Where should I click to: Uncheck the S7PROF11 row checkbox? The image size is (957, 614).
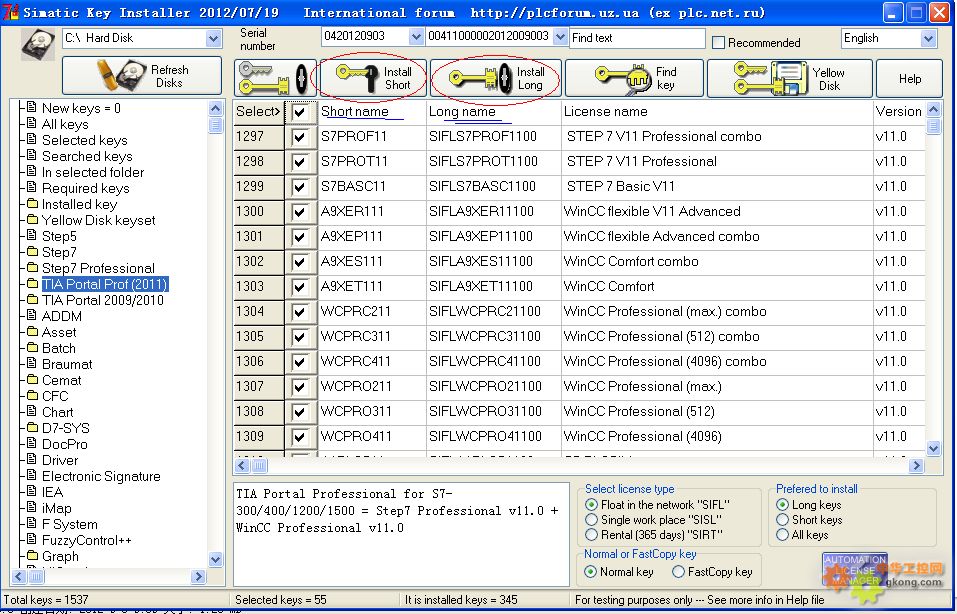(300, 137)
